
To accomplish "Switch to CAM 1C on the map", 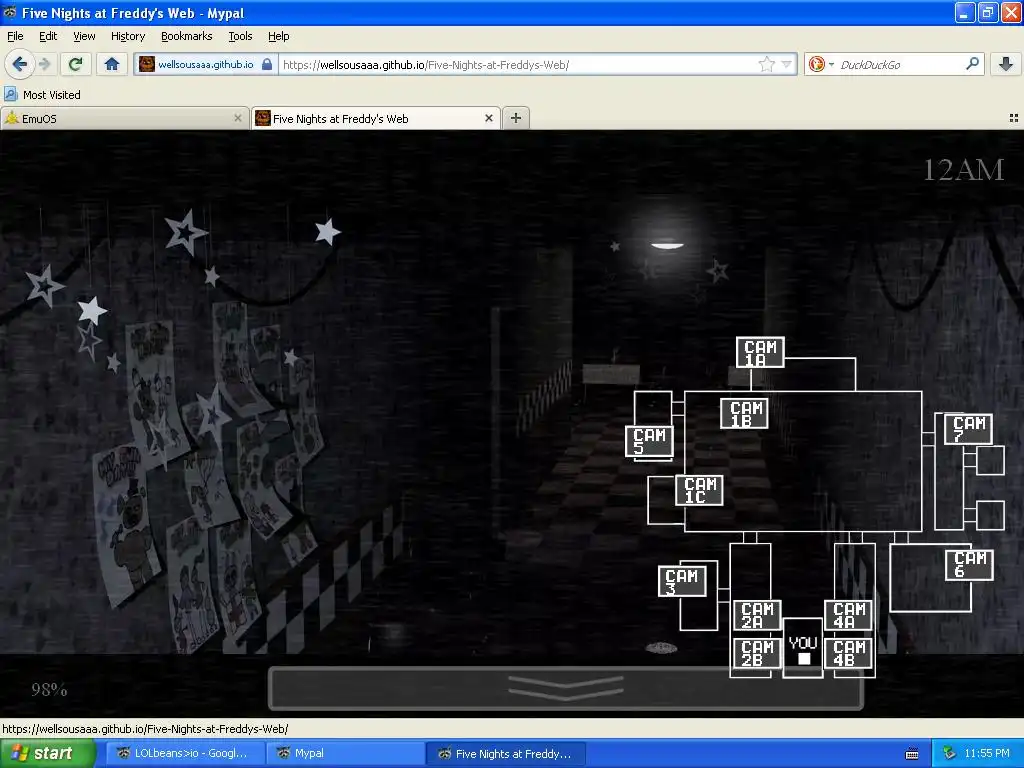I will pos(699,490).
